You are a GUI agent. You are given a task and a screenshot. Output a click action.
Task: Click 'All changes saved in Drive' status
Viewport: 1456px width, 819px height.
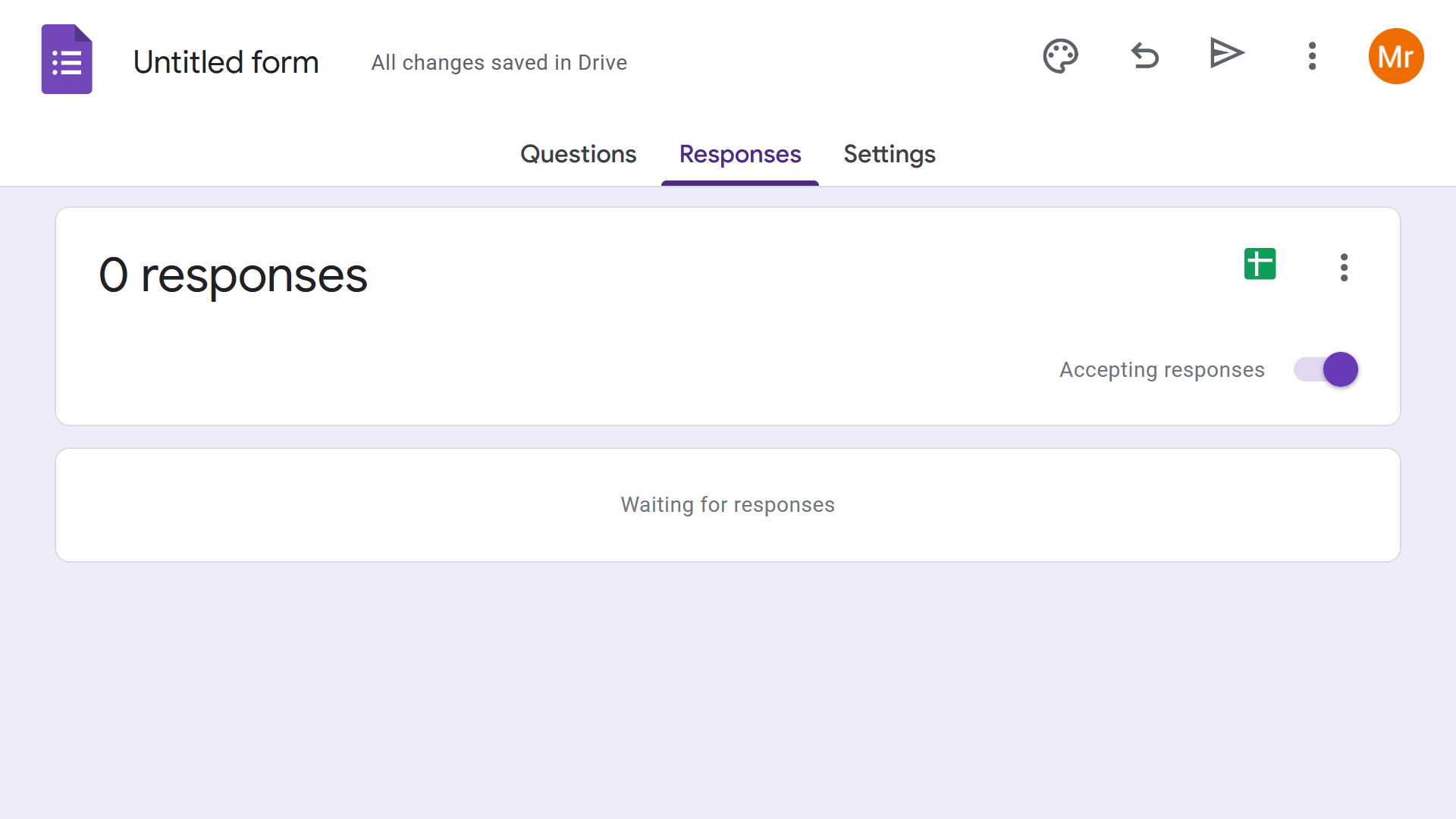pos(499,63)
